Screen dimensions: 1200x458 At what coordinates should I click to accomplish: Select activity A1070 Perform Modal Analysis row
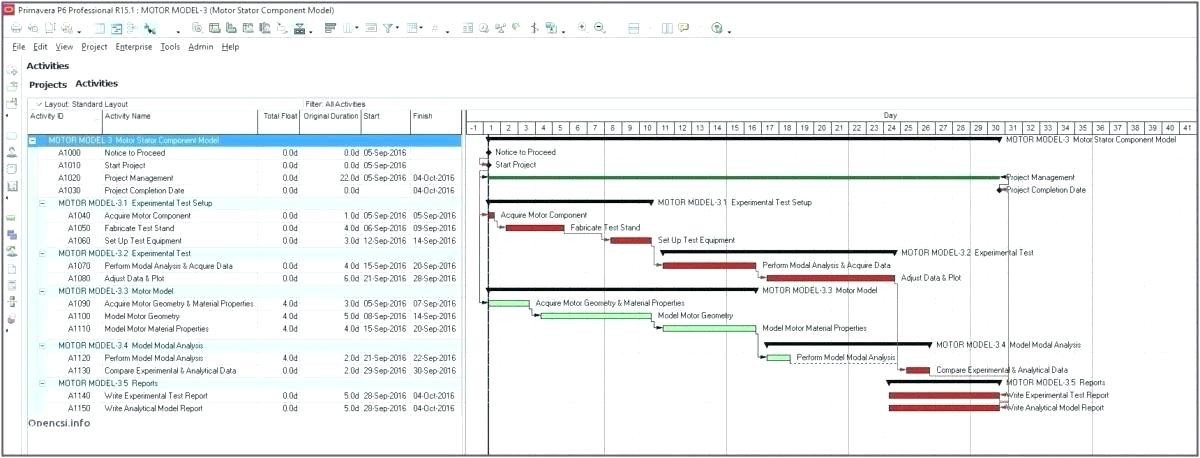tap(150, 266)
